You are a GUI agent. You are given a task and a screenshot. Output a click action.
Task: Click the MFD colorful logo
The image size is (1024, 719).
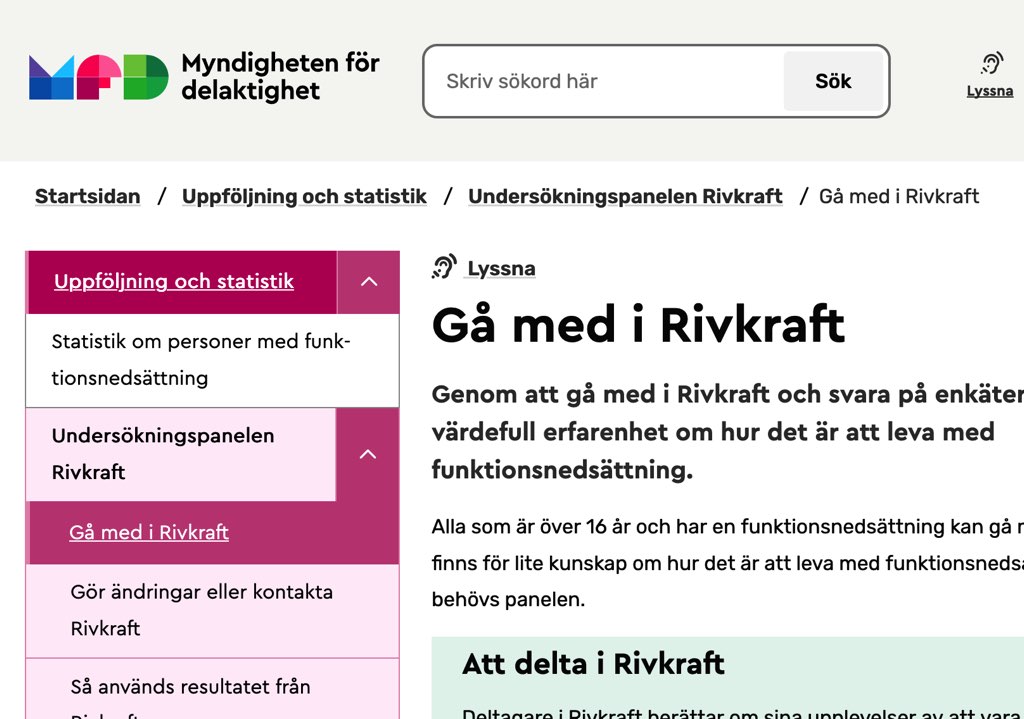(x=99, y=77)
